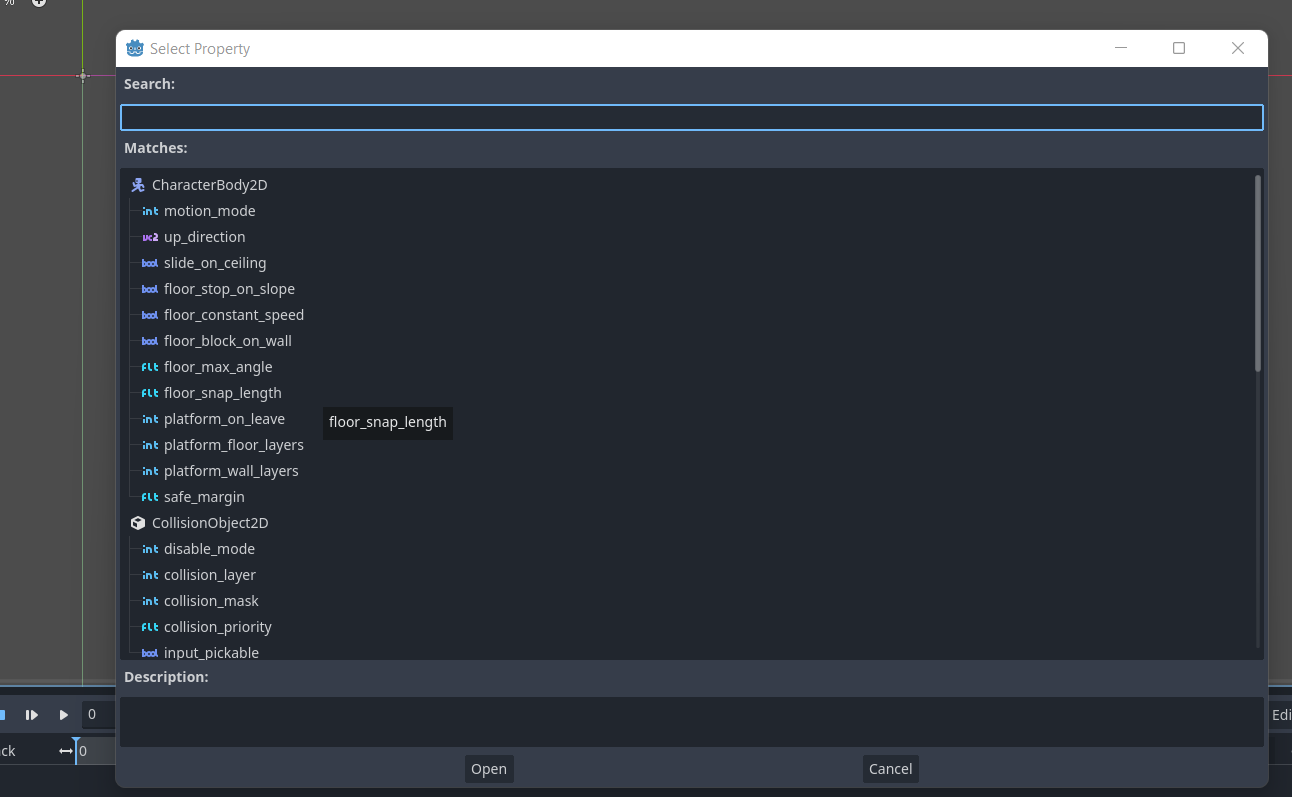Click the Edit label on right edge
The width and height of the screenshot is (1292, 797).
point(1281,714)
